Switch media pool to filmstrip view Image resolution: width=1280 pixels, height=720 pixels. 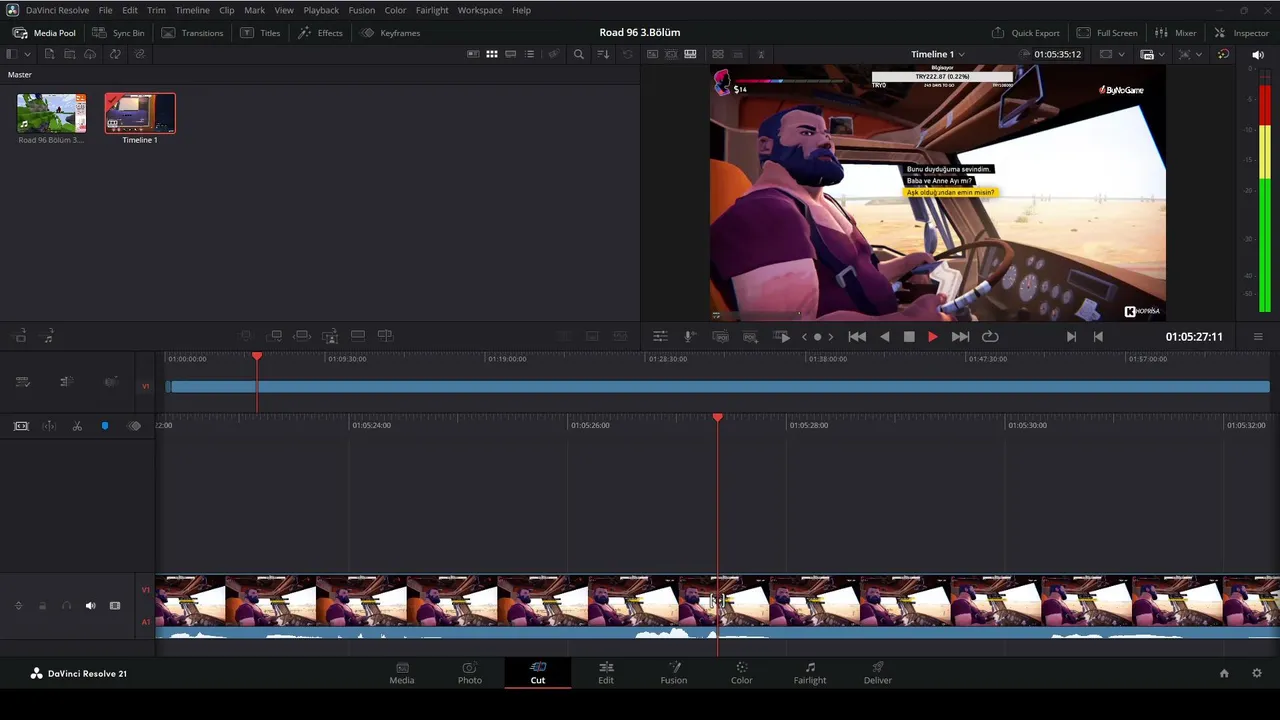(510, 54)
